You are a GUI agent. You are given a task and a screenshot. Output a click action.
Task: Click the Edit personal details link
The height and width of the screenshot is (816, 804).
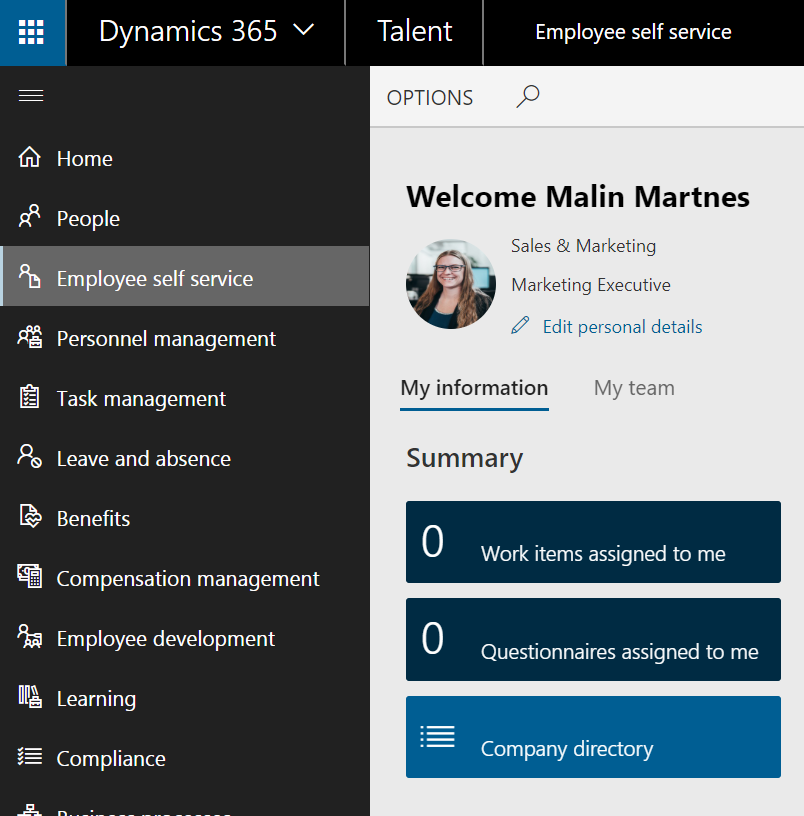[622, 326]
